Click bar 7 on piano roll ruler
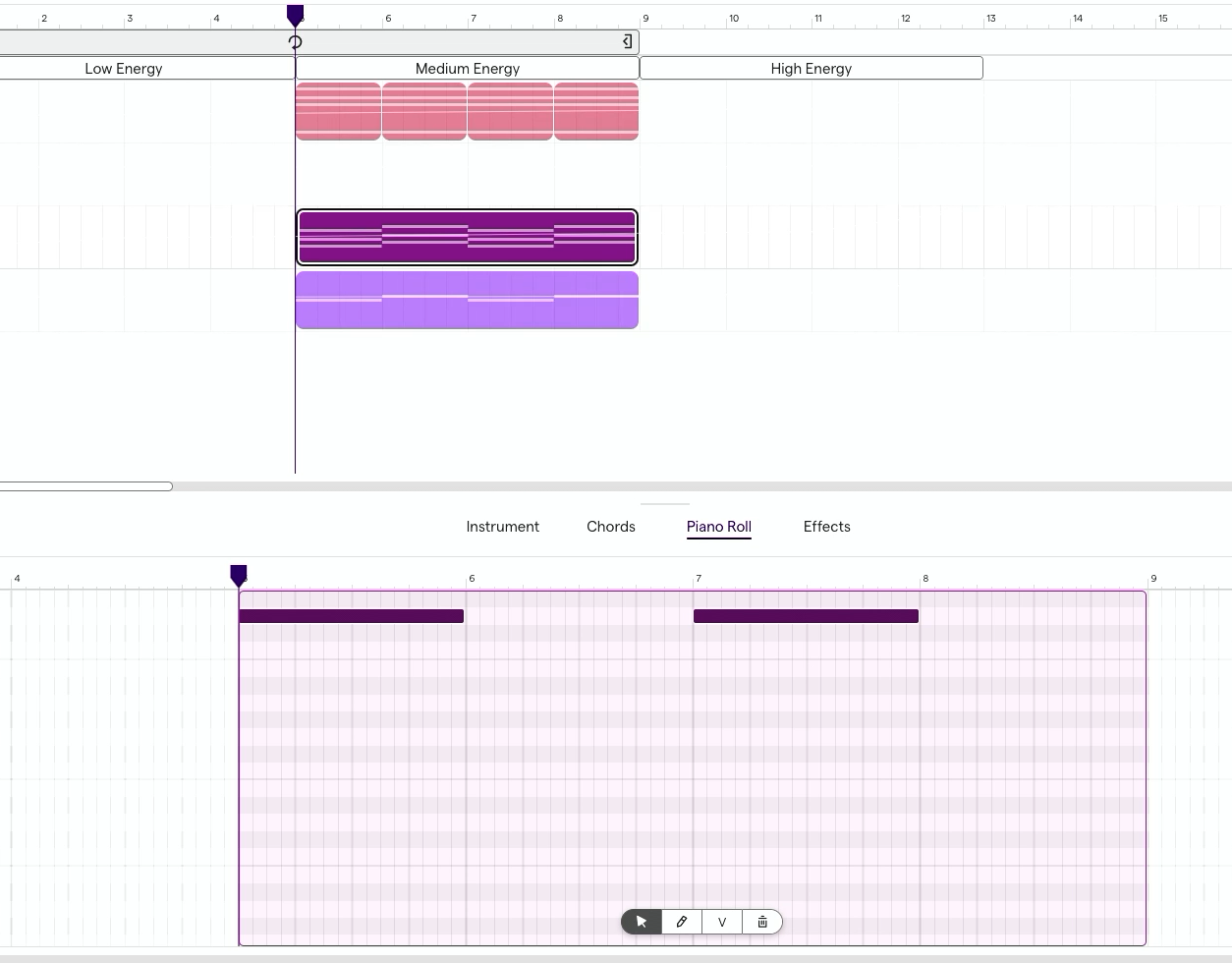Screen dimensions: 1232x963 (699, 578)
